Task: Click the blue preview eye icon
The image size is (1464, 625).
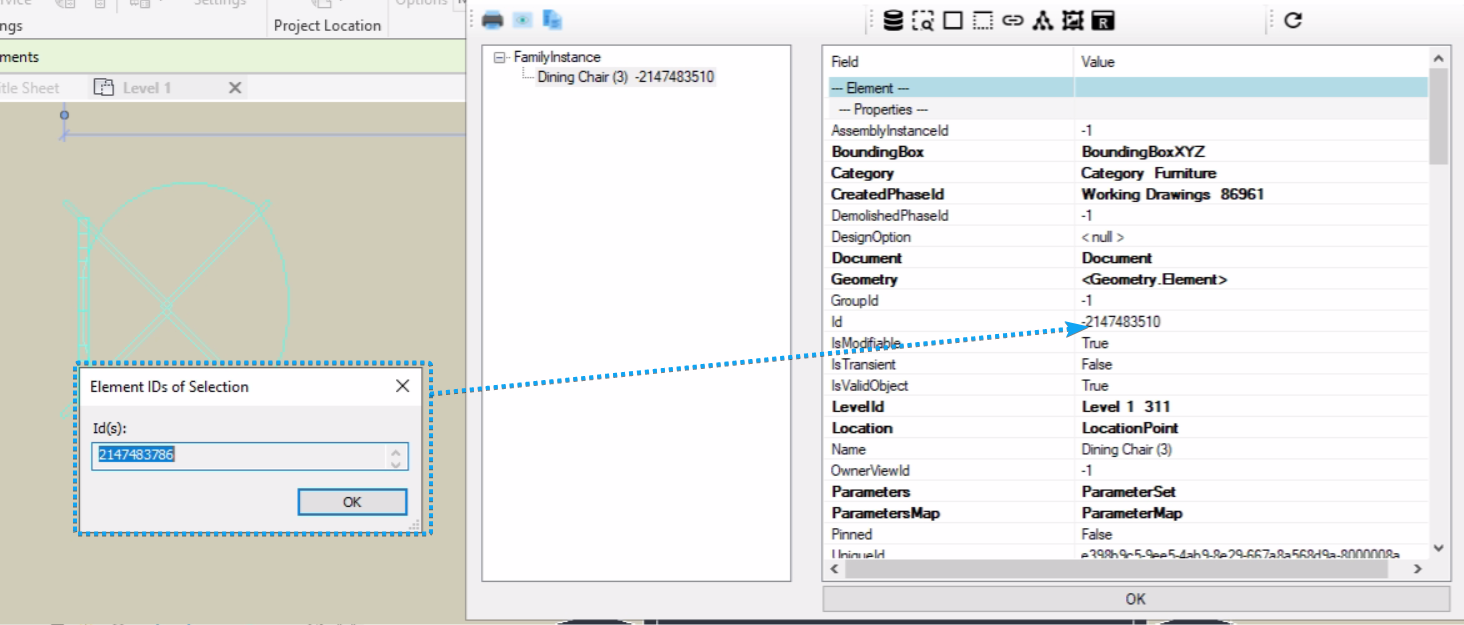Action: click(x=521, y=19)
